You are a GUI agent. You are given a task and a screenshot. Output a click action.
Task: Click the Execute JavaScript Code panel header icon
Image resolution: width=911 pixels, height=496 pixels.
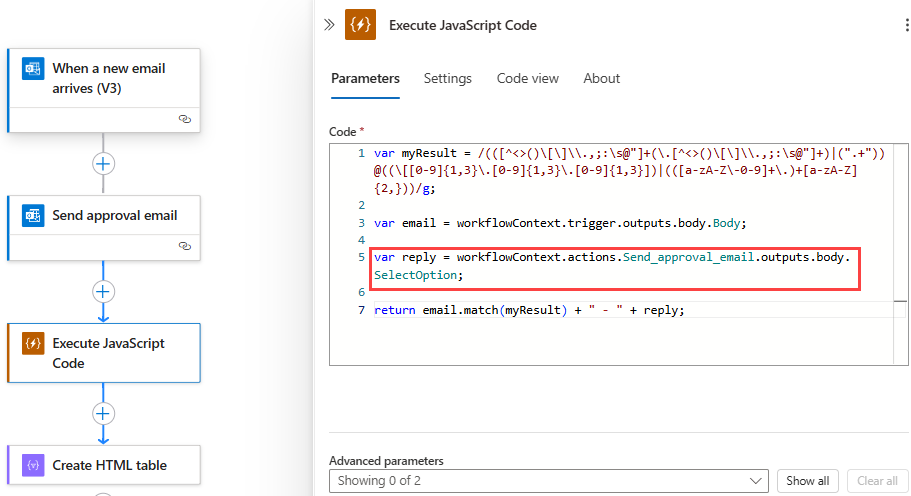coord(360,25)
